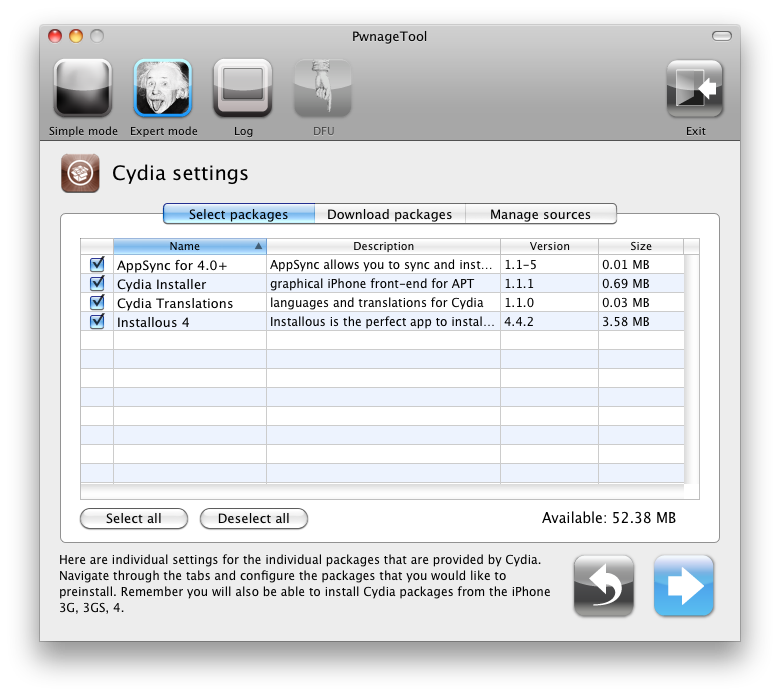
Task: Select the 'Installous 4' row name
Action: 153,322
